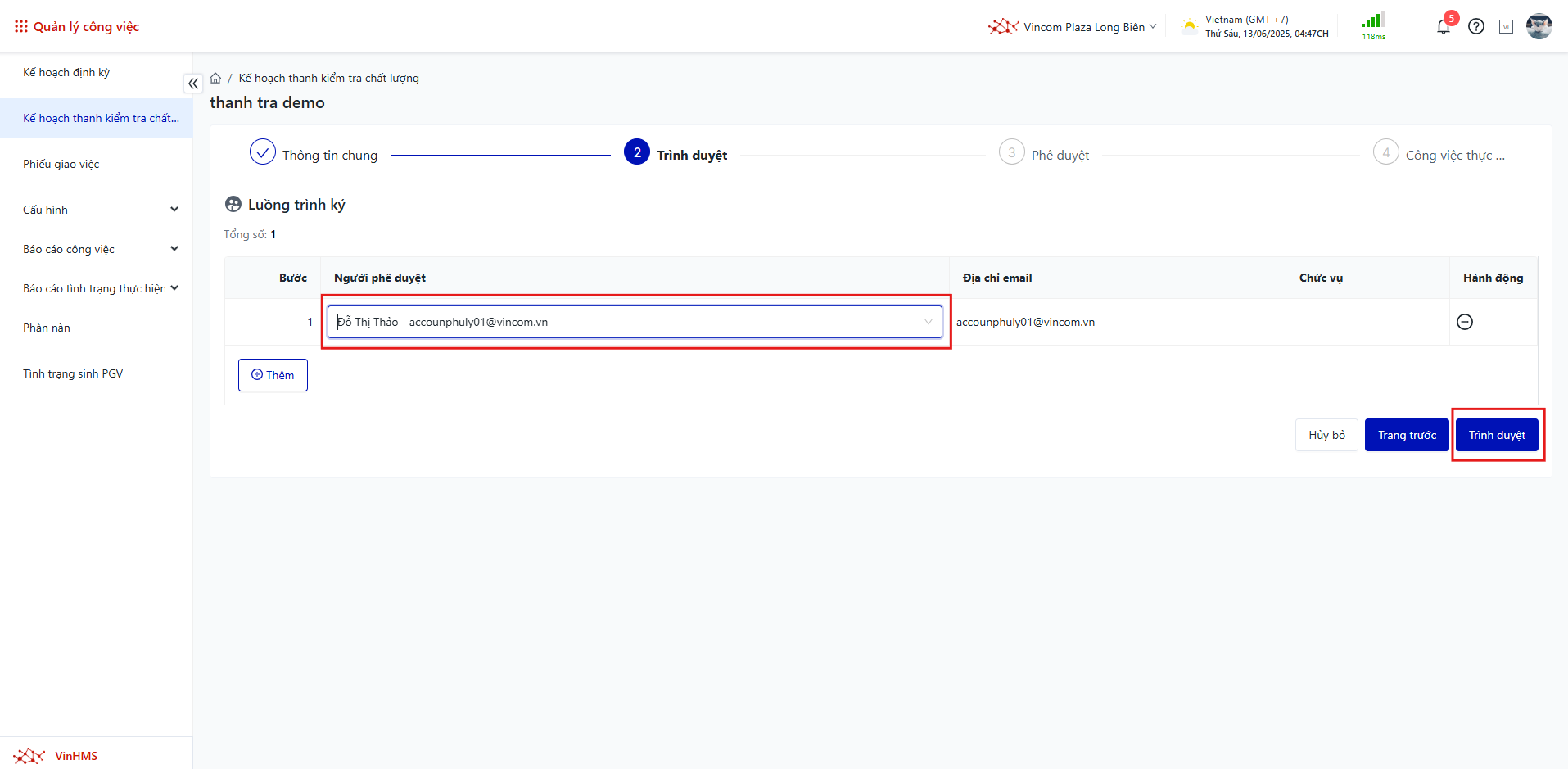Click the network signal strength indicator
The height and width of the screenshot is (769, 1568).
[1373, 25]
